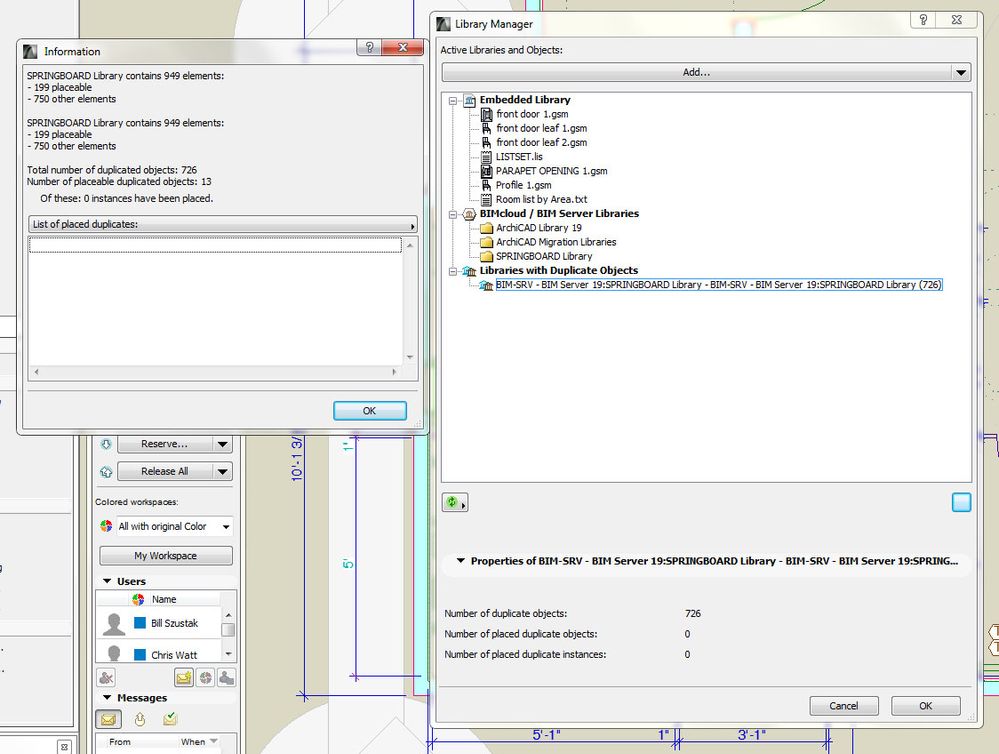This screenshot has height=754, width=999.
Task: Click Bill Szustak's blue color swatch
Action: pyautogui.click(x=140, y=623)
